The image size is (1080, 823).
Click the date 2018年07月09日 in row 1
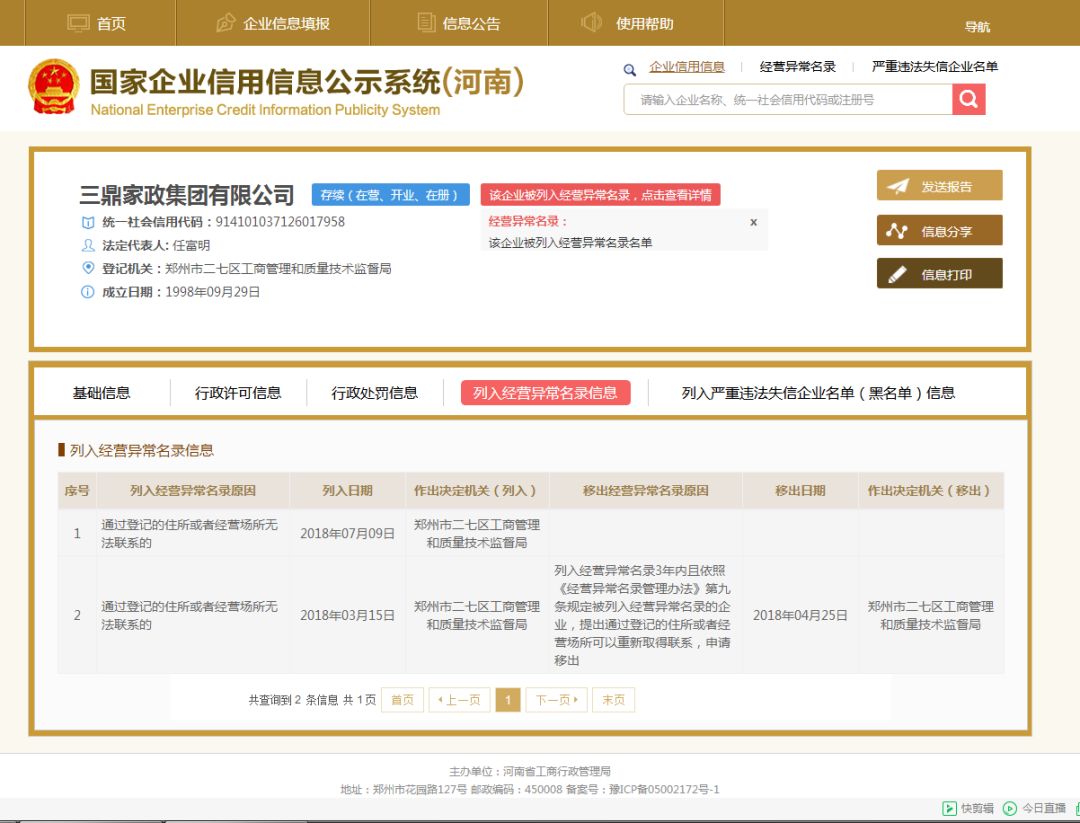(x=347, y=534)
